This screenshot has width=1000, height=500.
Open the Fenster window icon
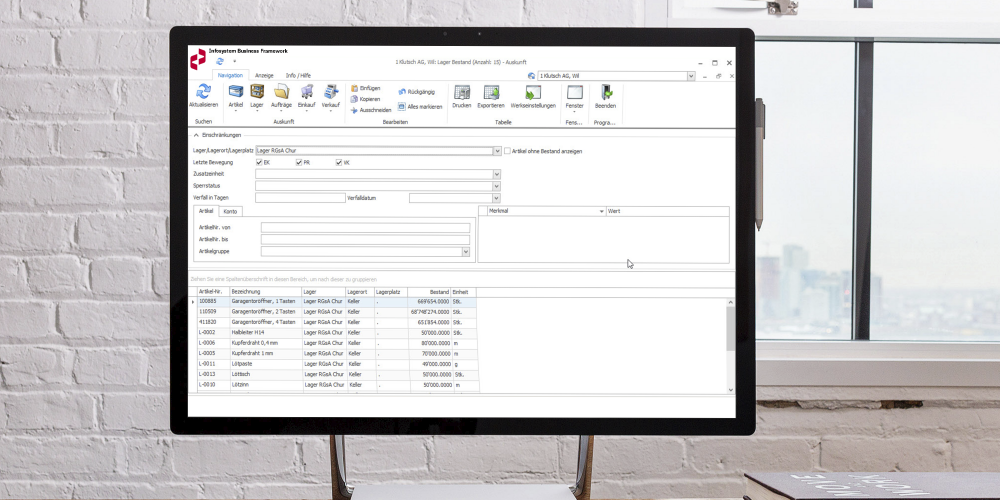click(x=575, y=92)
